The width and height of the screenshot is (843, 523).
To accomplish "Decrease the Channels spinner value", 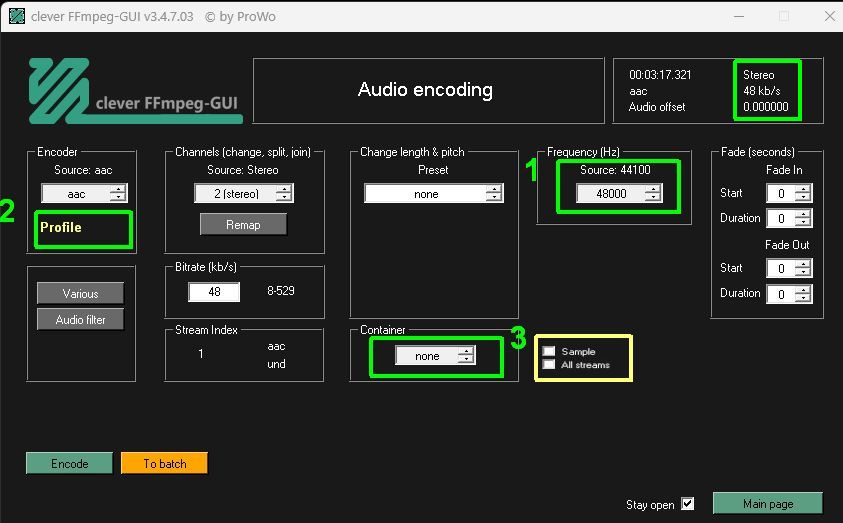I will (284, 198).
